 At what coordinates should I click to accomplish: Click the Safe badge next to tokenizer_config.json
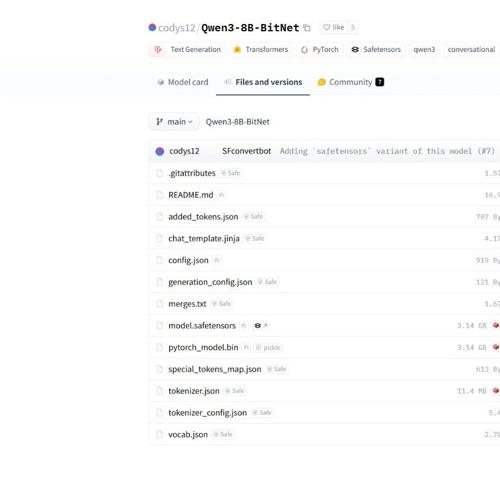(262, 413)
